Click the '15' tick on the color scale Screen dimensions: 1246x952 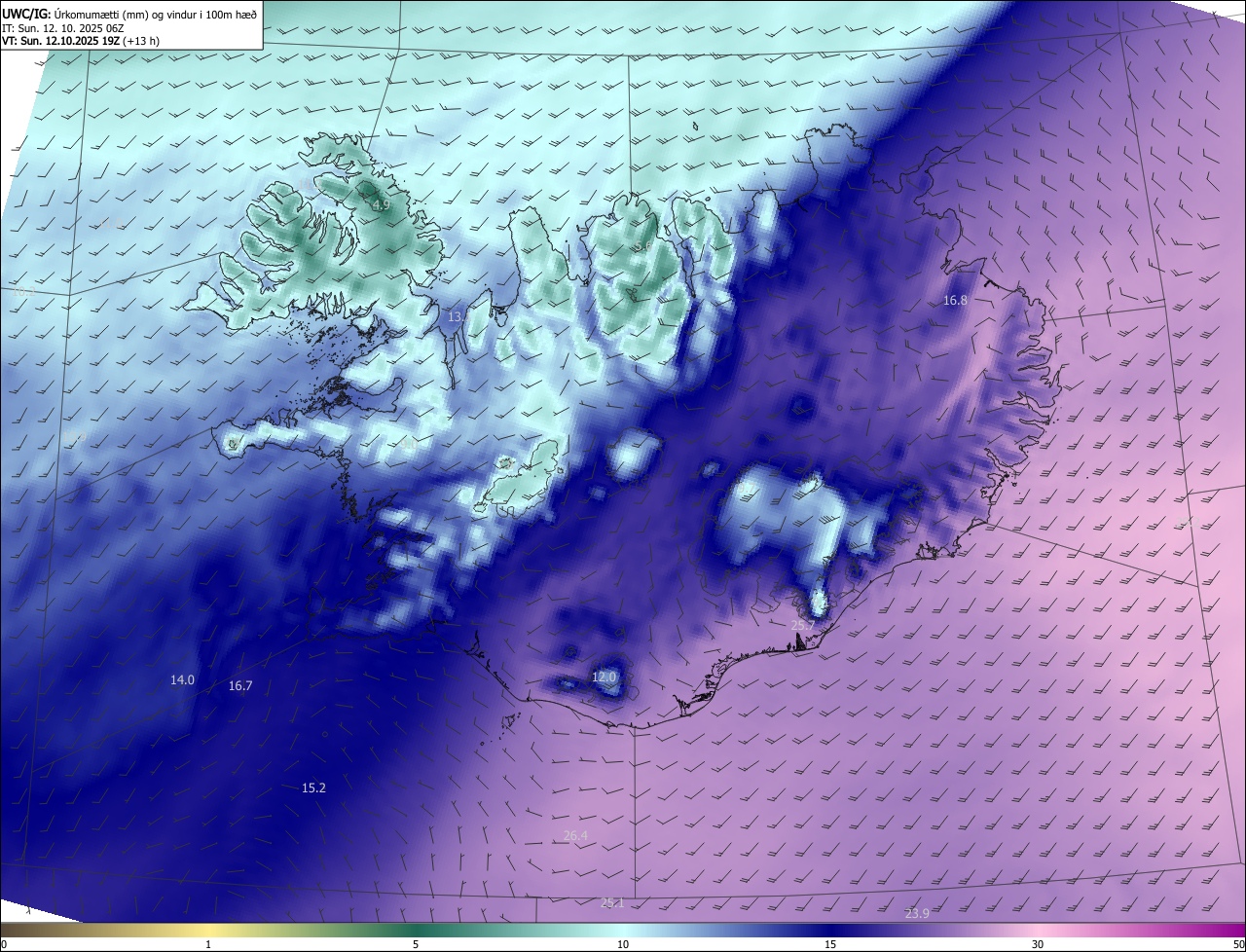(x=830, y=945)
